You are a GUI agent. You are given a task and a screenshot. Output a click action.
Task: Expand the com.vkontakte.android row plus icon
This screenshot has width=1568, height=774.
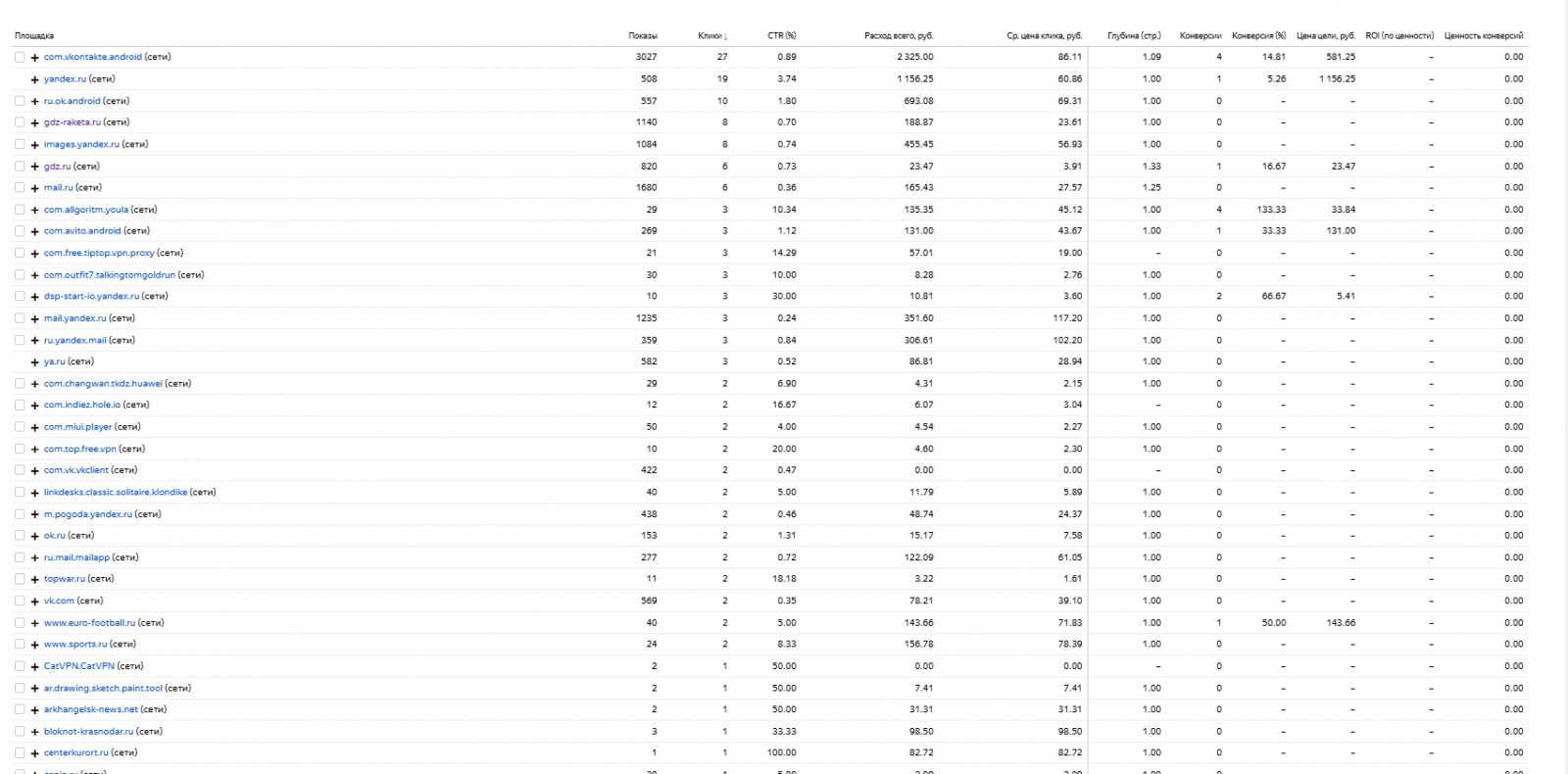tap(35, 58)
